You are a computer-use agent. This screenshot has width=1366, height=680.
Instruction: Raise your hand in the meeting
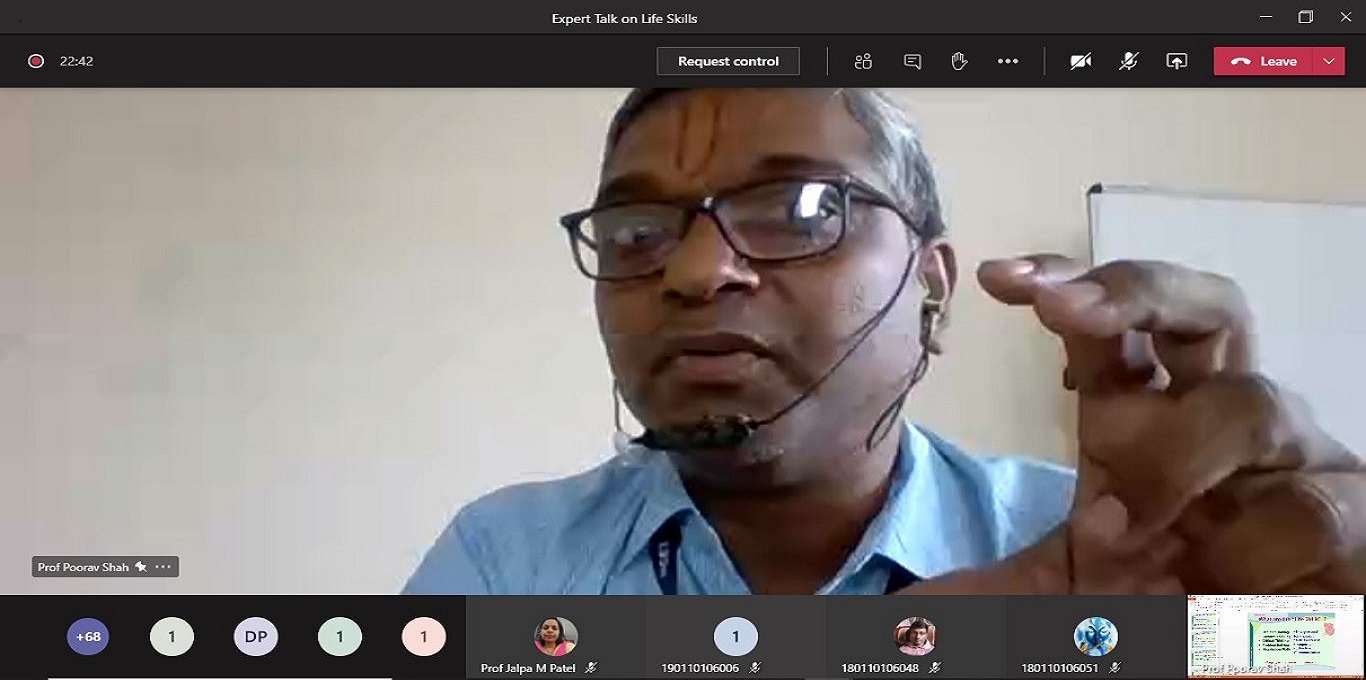959,61
